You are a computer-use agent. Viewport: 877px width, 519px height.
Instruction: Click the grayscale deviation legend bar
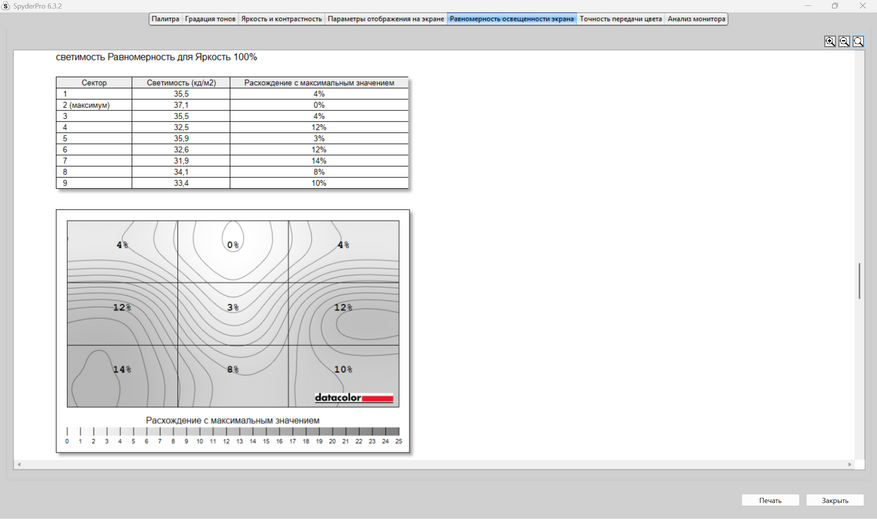pyautogui.click(x=233, y=431)
